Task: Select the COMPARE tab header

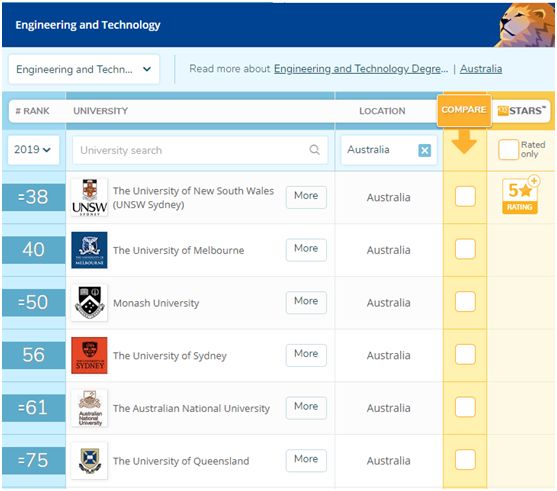Action: [x=464, y=110]
